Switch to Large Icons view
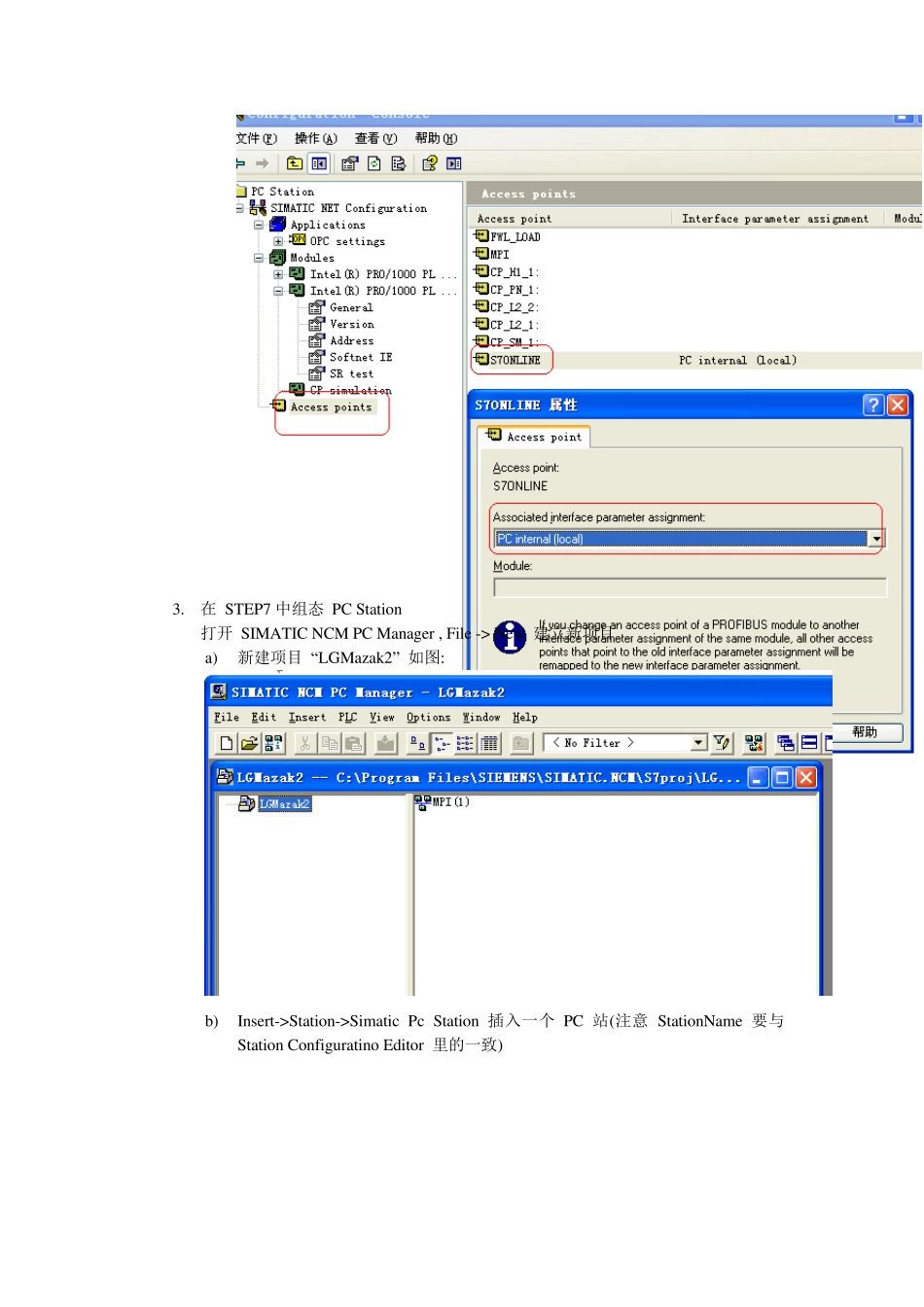Viewport: 924px width, 1307px height. pos(417,743)
